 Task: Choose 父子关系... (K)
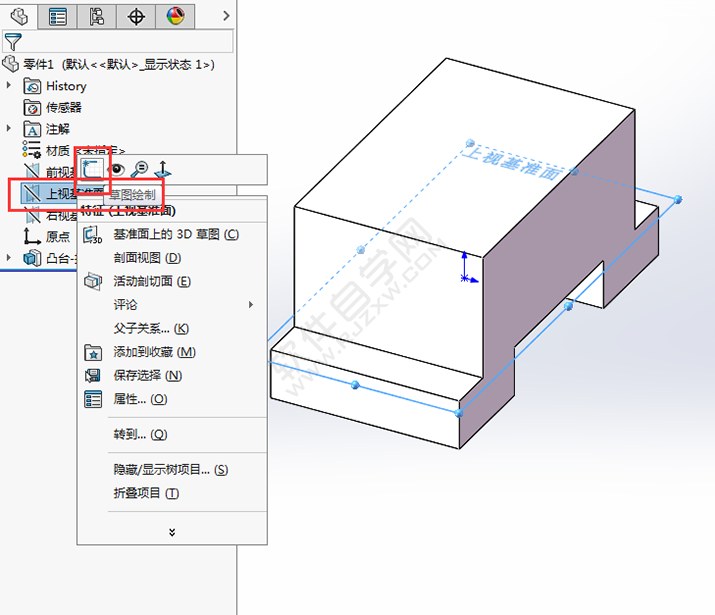click(151, 328)
